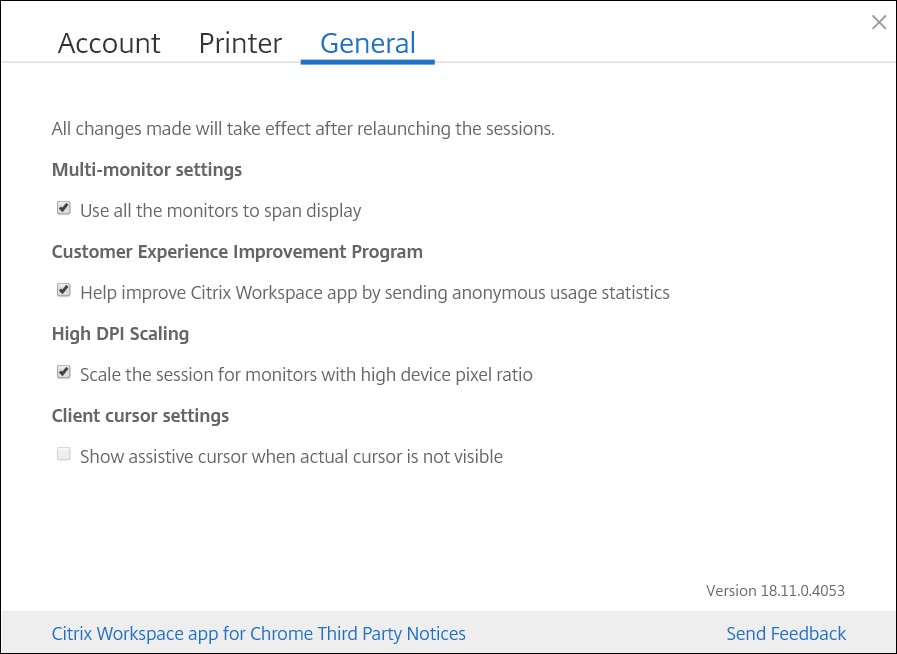Select the General tab
This screenshot has height=654, width=897.
[x=367, y=43]
